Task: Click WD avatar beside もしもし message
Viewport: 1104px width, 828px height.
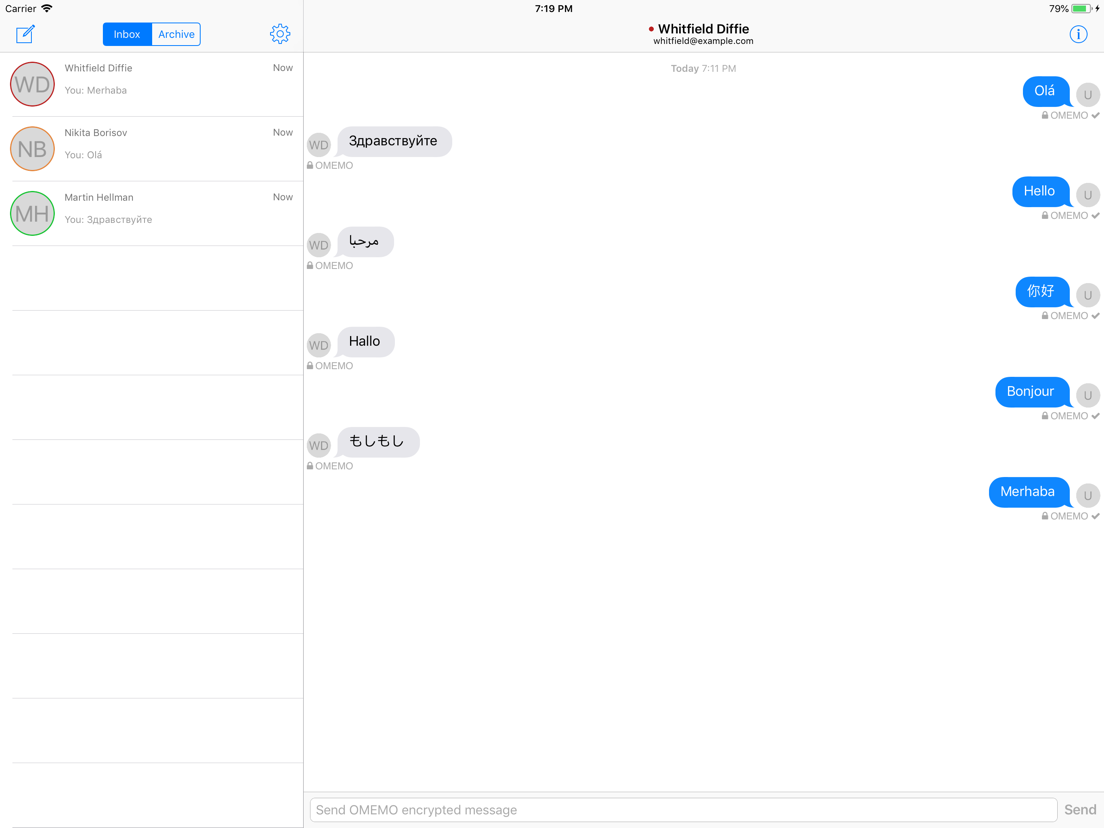Action: [x=319, y=445]
